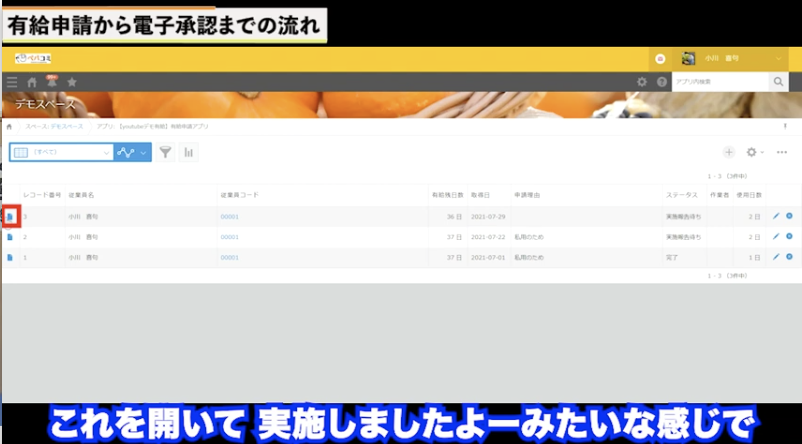Open the three-dots more options menu
802x444 pixels.
pyautogui.click(x=782, y=152)
